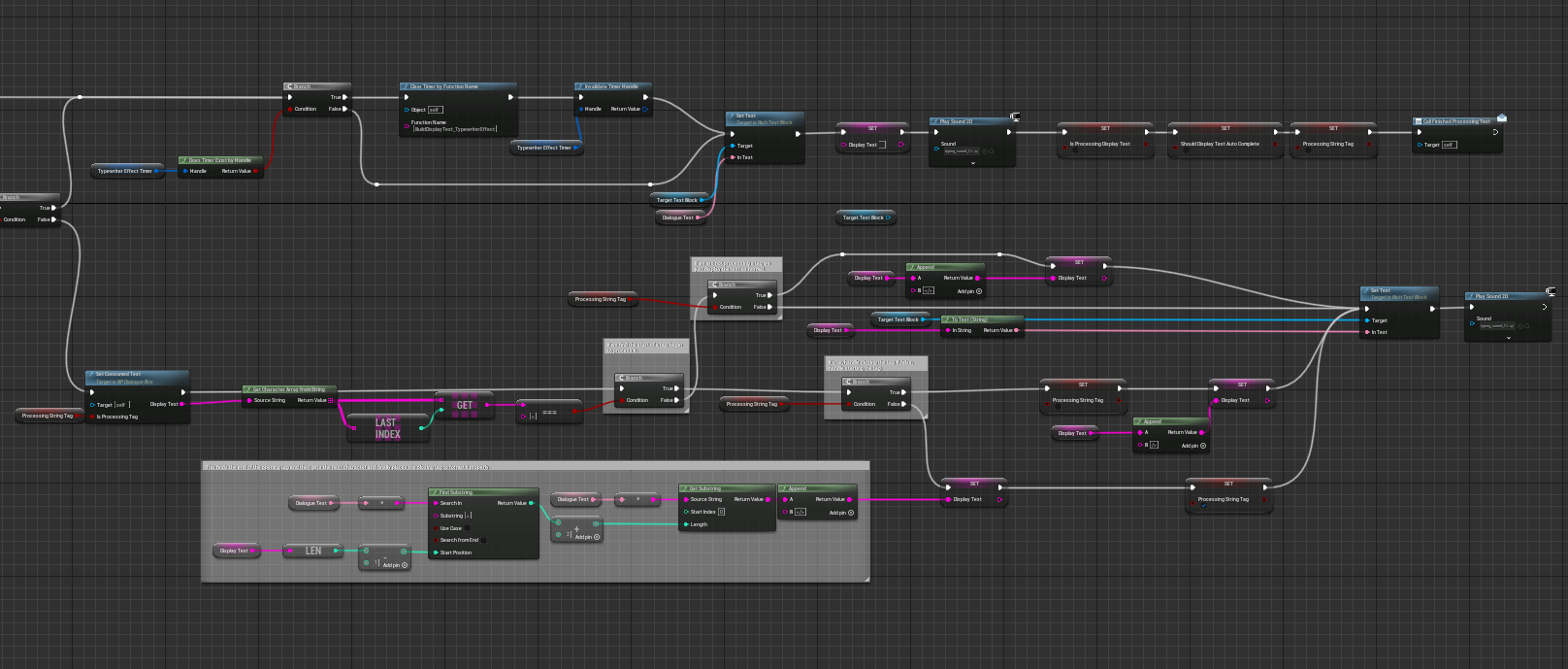Select Display Text variable feeding LEN
This screenshot has width=1568, height=669.
click(x=236, y=551)
